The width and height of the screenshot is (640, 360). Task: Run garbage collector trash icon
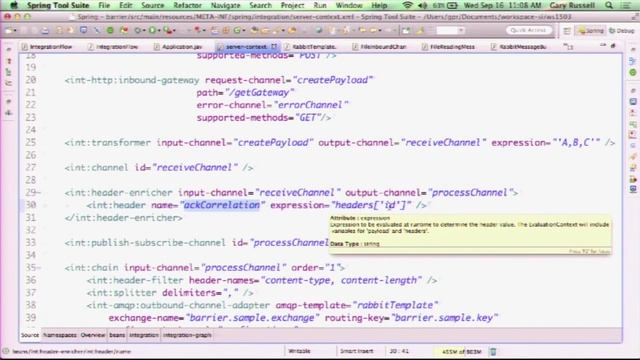(x=493, y=351)
